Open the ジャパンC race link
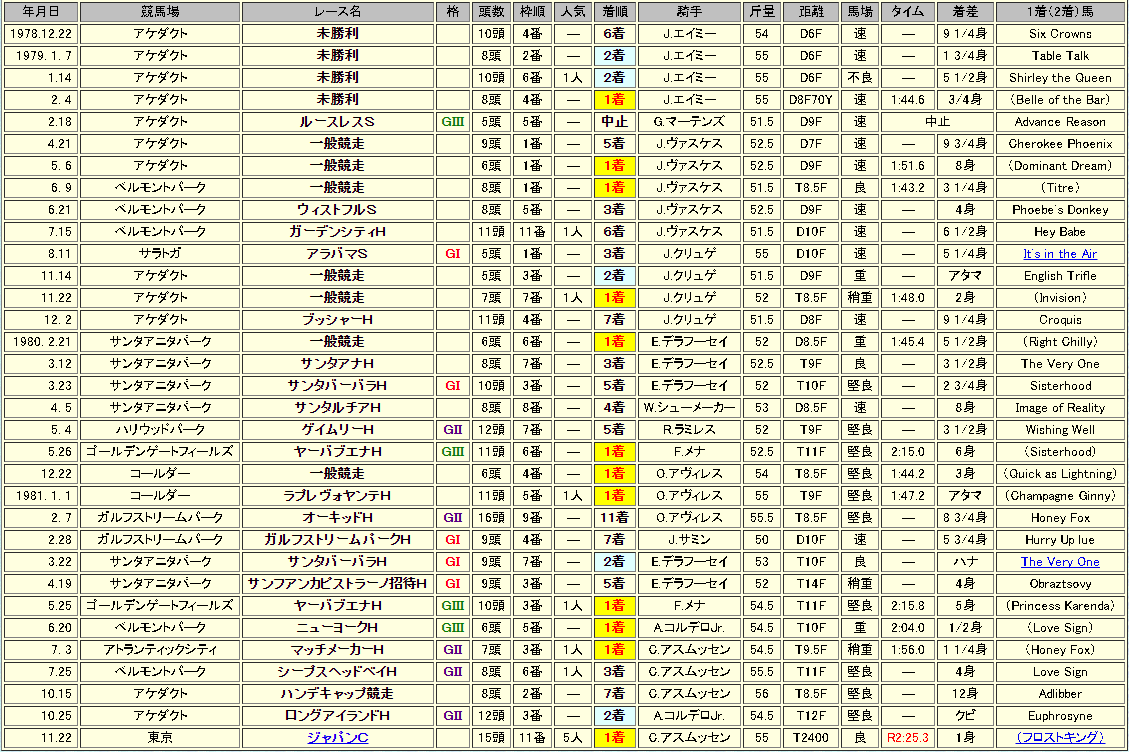The image size is (1129, 752). tap(338, 738)
